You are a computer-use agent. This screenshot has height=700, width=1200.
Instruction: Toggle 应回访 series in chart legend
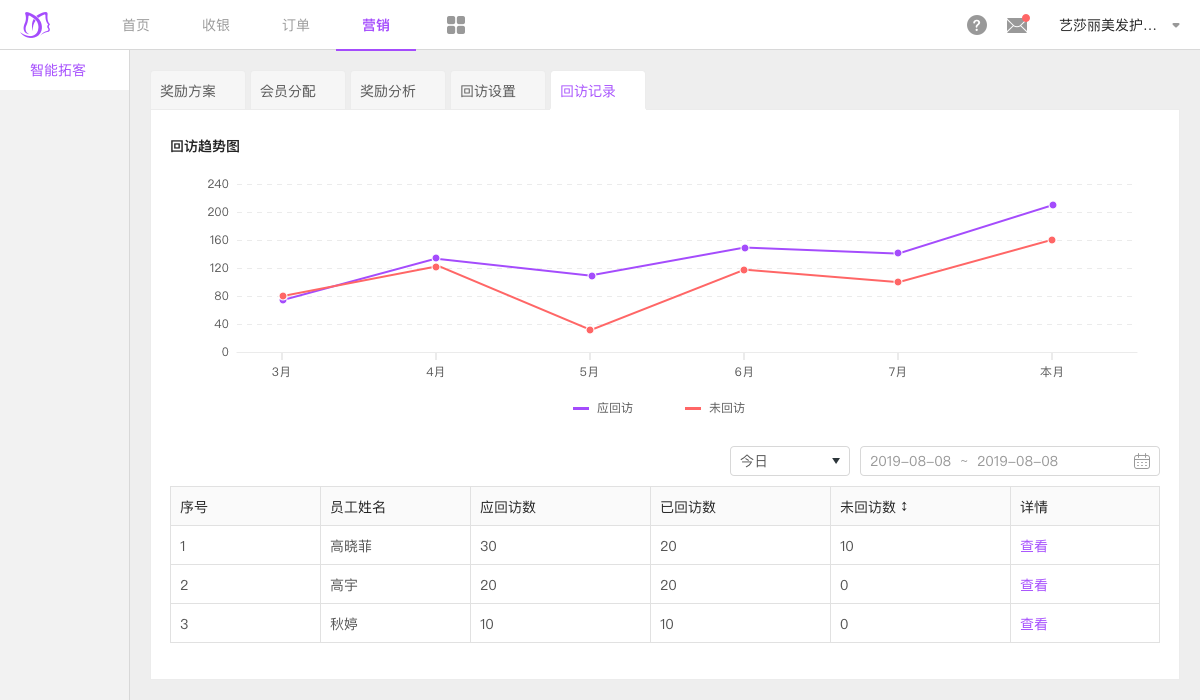point(603,408)
